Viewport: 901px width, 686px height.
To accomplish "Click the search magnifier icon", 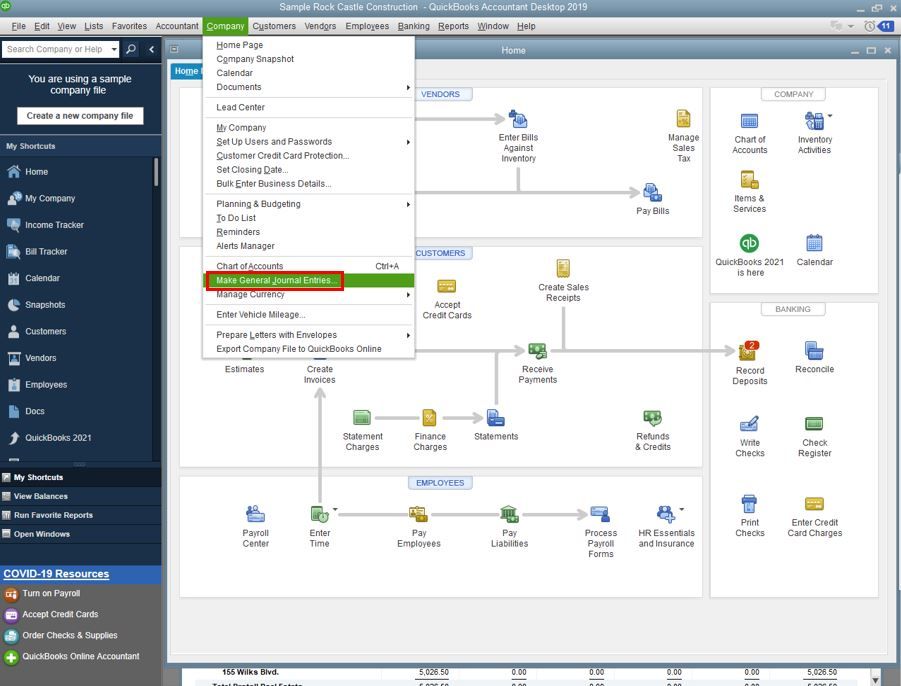I will [x=131, y=49].
